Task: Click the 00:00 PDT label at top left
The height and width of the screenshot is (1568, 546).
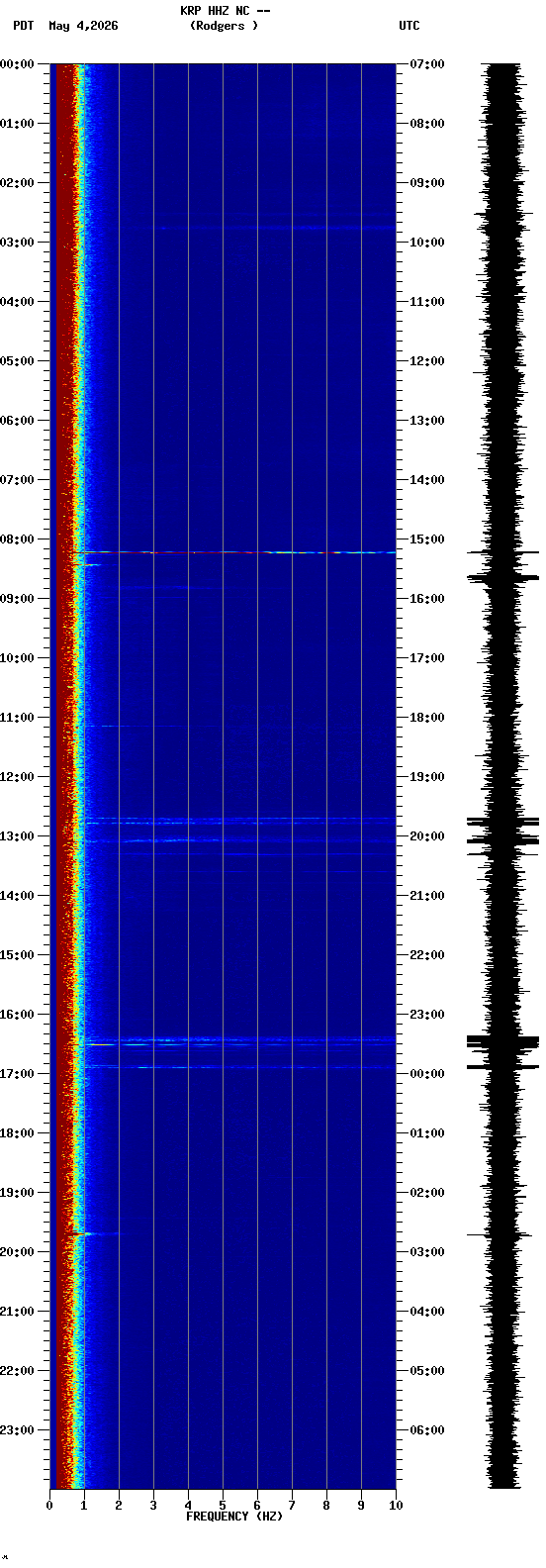Action: point(17,64)
